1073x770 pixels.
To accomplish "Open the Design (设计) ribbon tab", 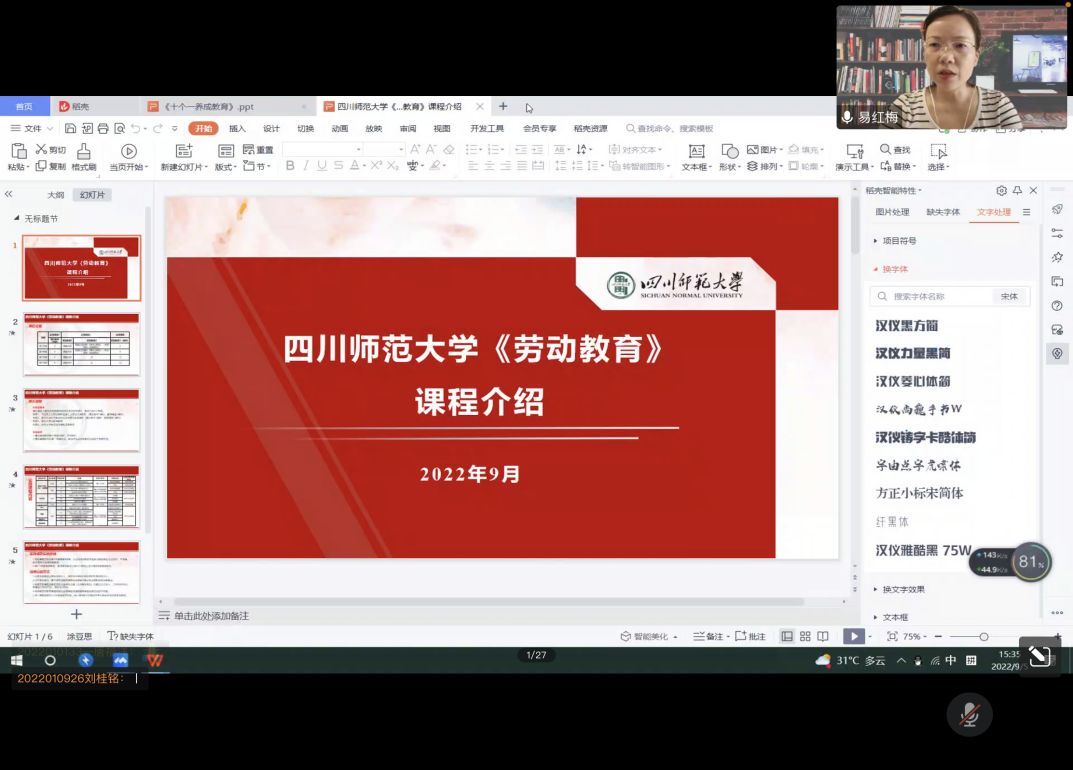I will click(x=271, y=128).
